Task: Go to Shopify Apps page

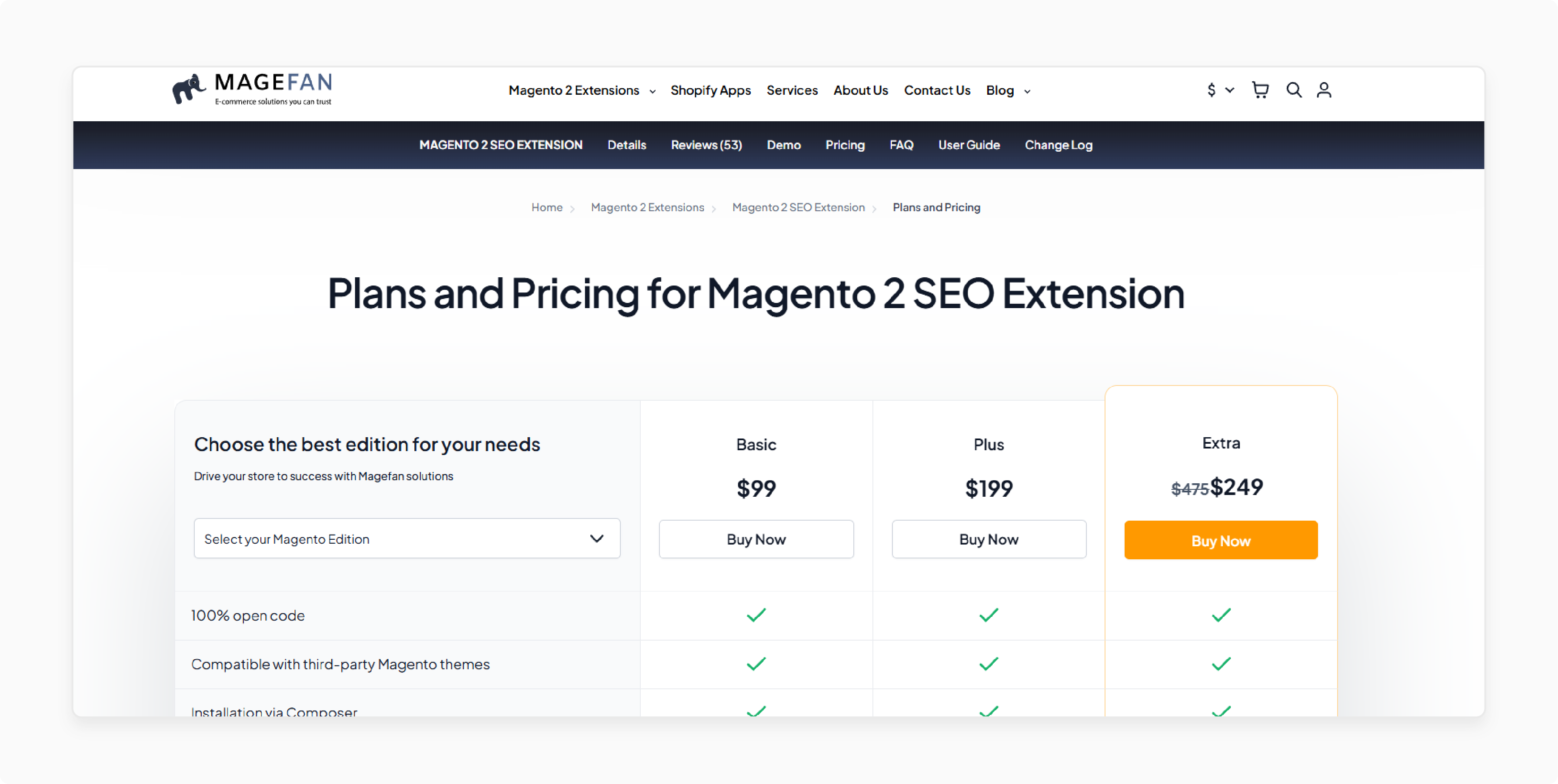Action: coord(711,90)
